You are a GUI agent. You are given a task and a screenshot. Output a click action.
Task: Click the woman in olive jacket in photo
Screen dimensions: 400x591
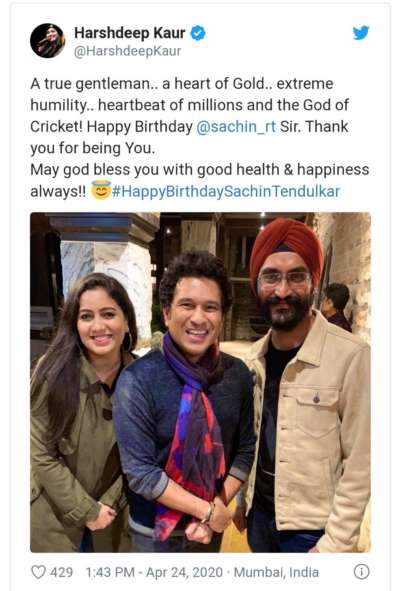pos(79,413)
